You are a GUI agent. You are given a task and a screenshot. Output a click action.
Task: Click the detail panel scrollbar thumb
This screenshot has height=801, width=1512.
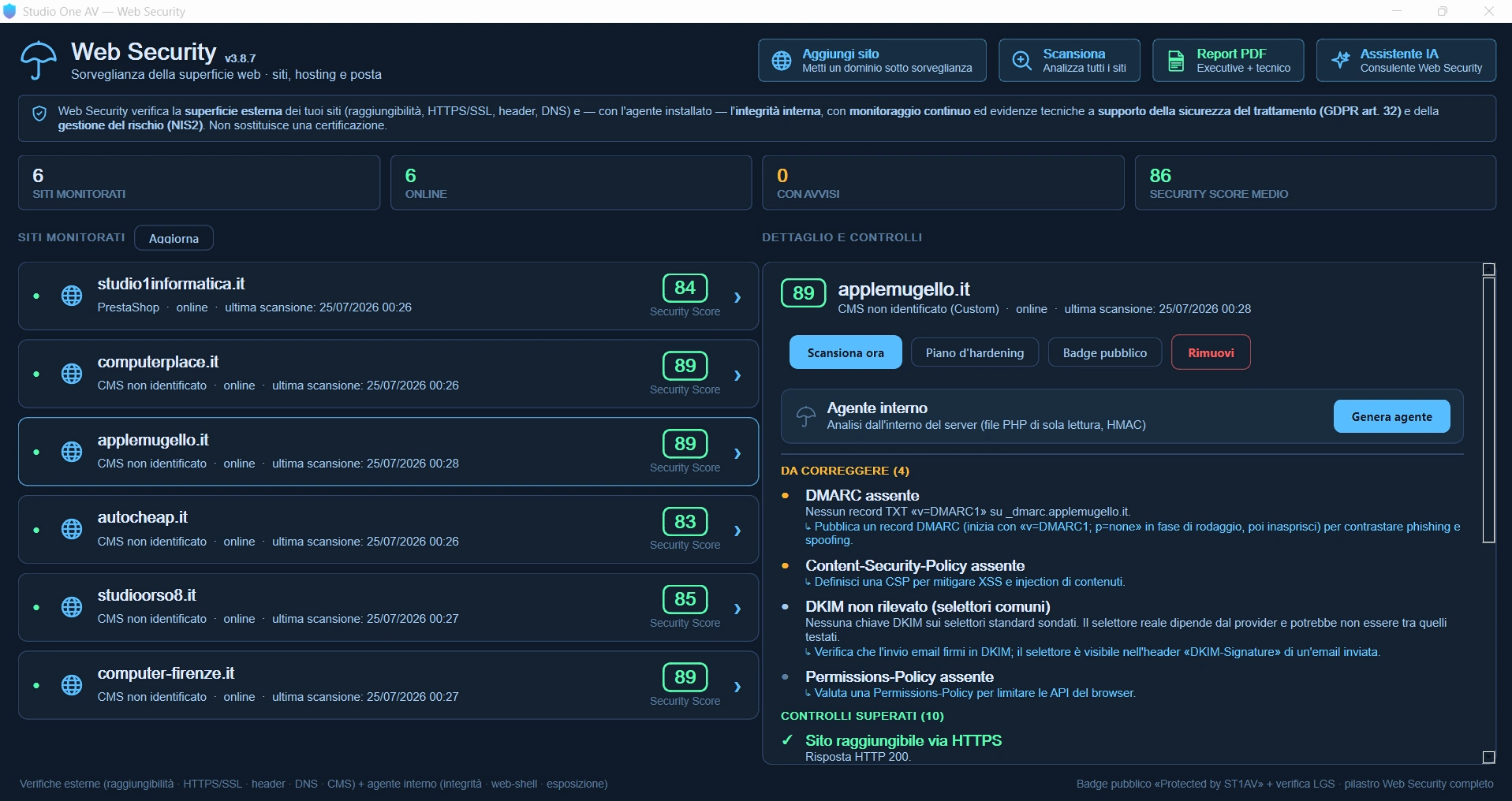1488,410
